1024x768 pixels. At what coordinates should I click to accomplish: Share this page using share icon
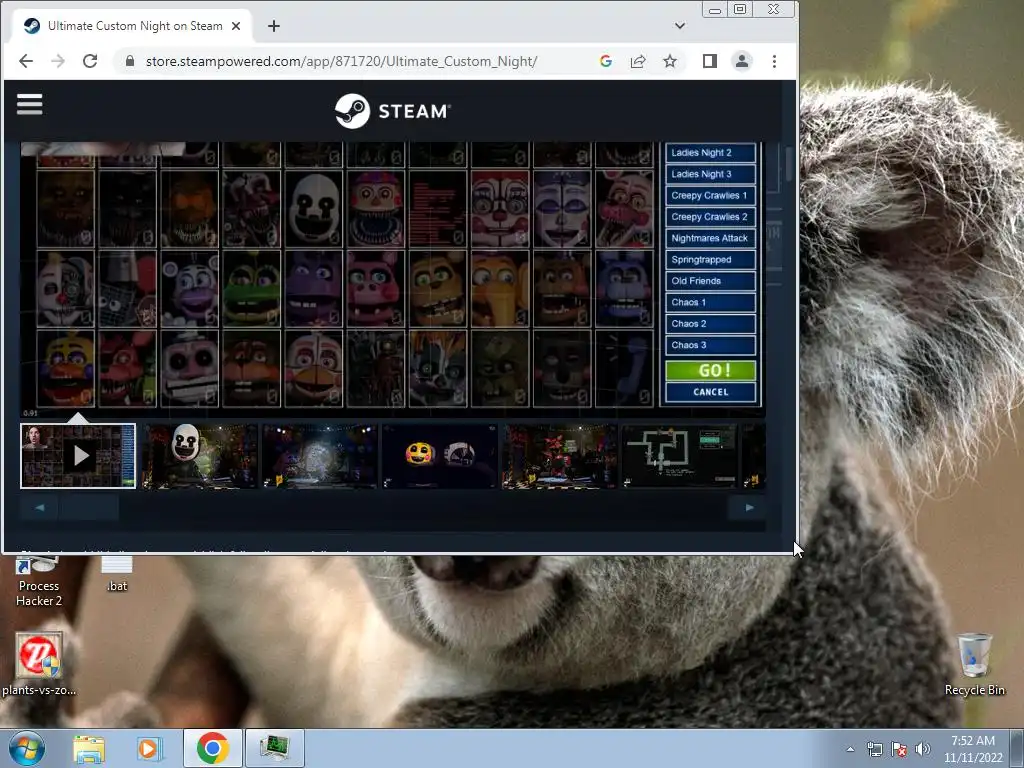coord(637,61)
